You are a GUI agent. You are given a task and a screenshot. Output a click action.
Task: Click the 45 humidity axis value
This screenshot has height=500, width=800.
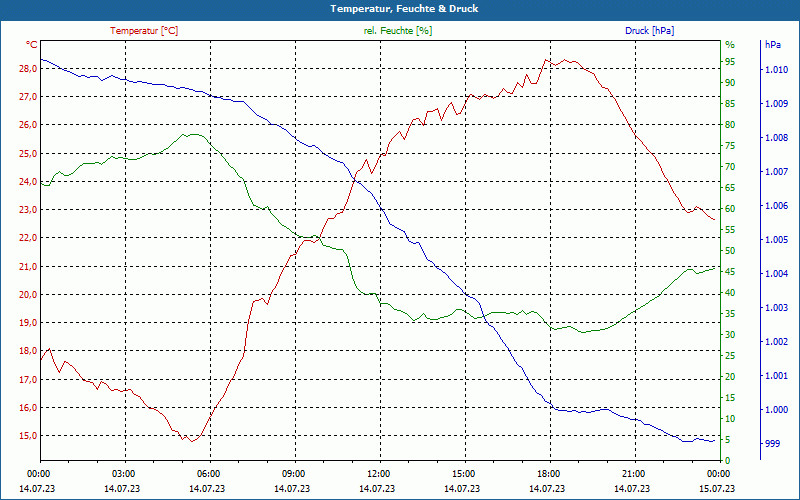pyautogui.click(x=730, y=272)
